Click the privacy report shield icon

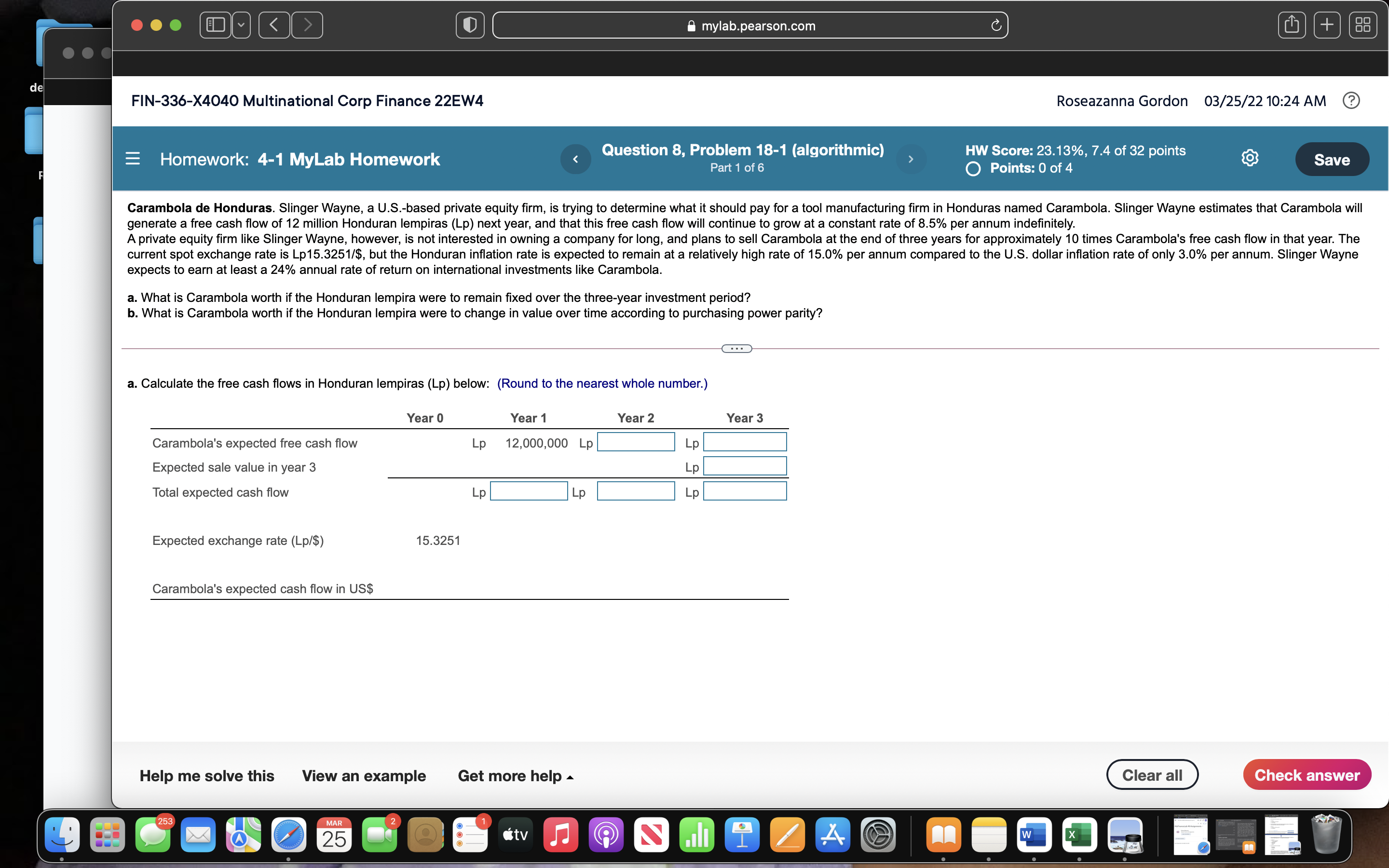click(x=469, y=25)
